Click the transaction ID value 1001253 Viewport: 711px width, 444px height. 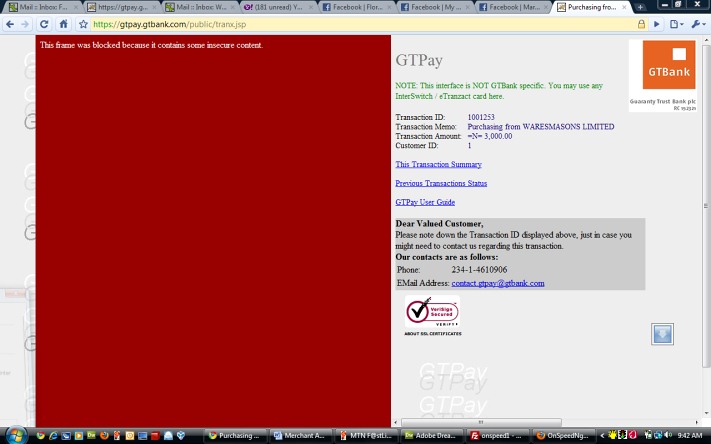481,117
